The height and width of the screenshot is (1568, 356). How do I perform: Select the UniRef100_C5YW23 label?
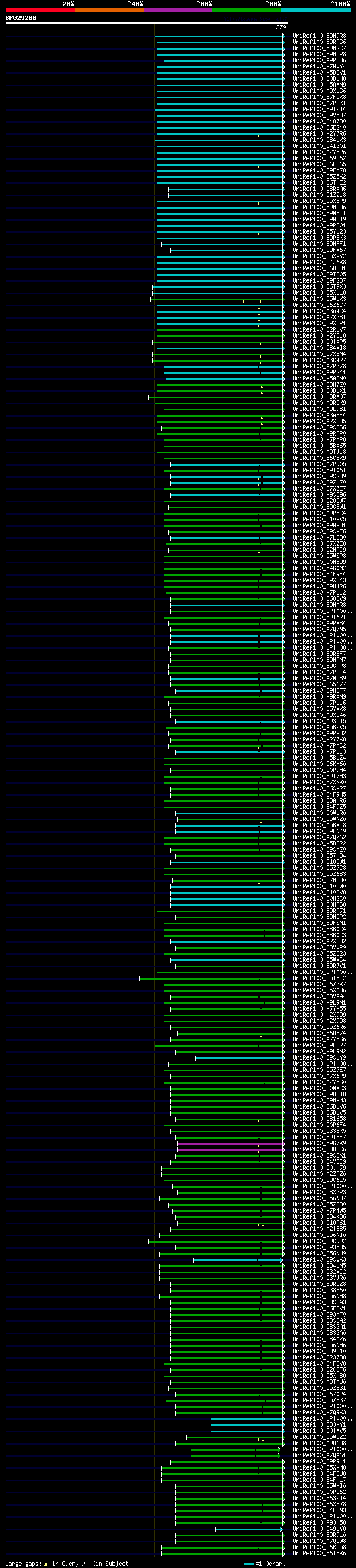[319, 231]
